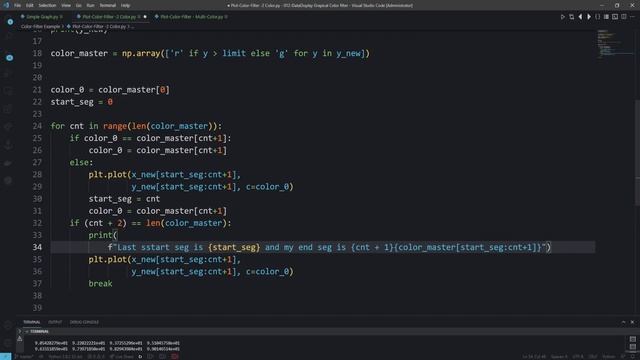The width and height of the screenshot is (640, 360).
Task: Click the editor vertical scrollbar
Action: (x=637, y=153)
